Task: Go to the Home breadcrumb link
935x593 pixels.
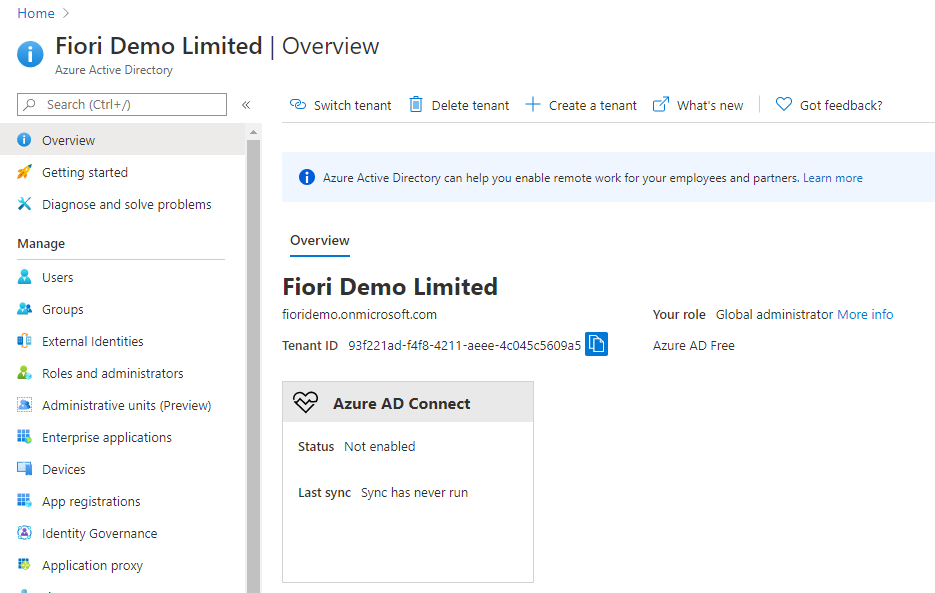Action: [36, 13]
